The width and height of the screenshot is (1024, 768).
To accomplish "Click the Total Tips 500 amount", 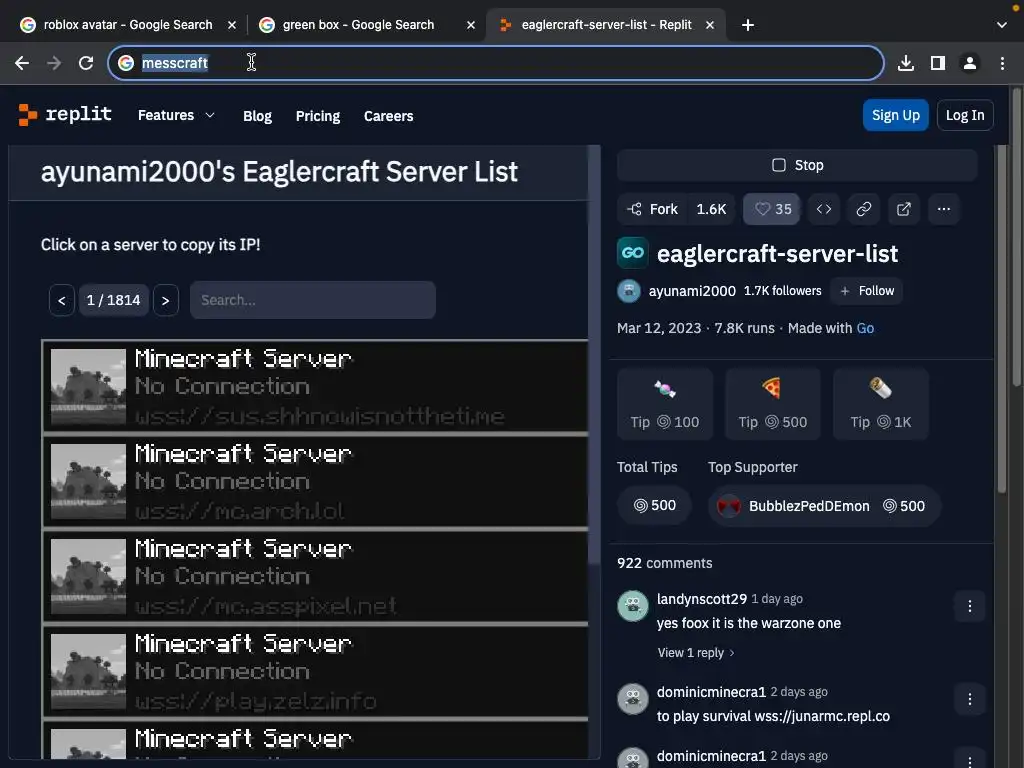I will [x=654, y=505].
